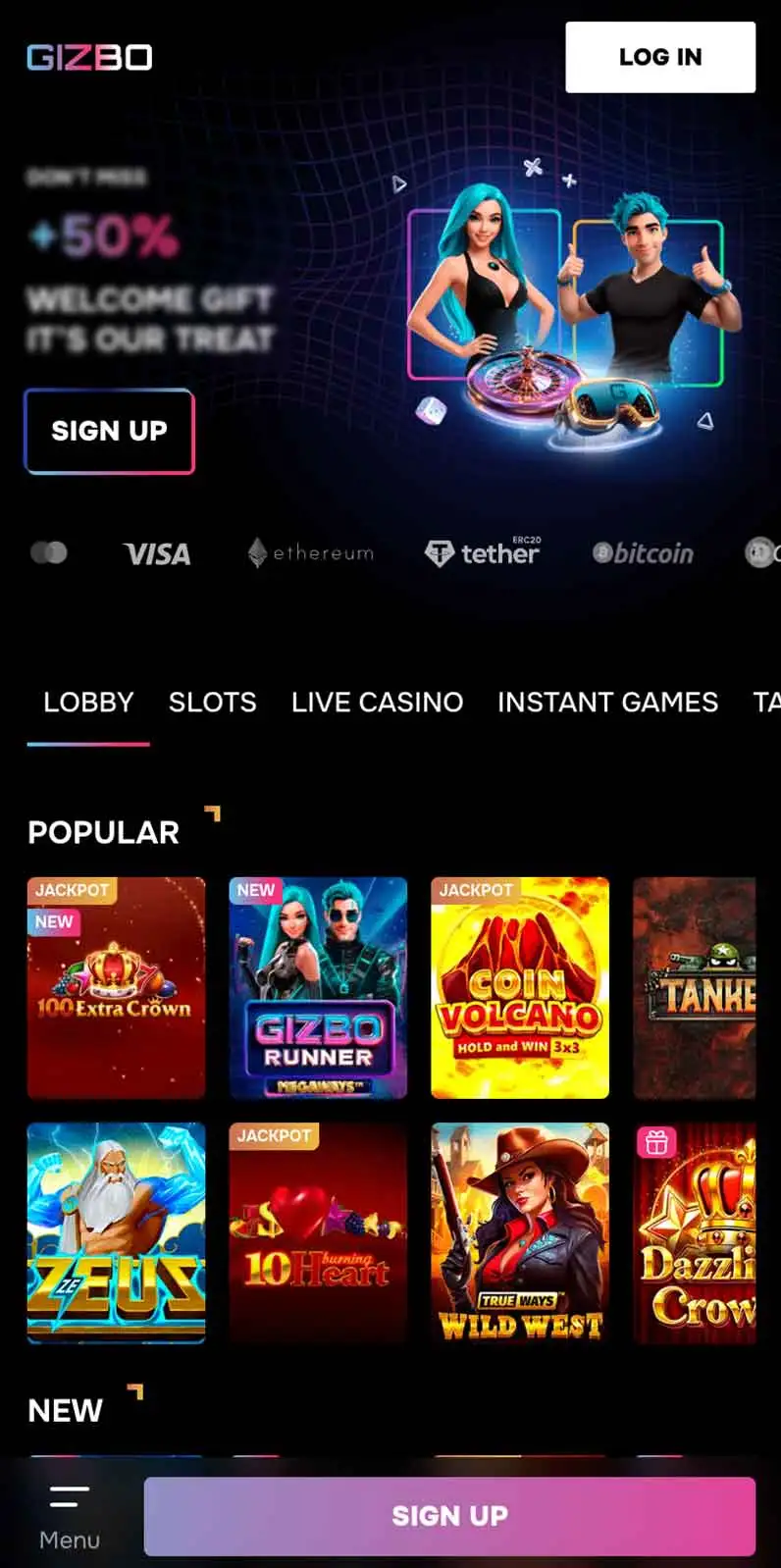This screenshot has height=1568, width=781.
Task: Click the Mastercard payment icon
Action: pos(49,552)
